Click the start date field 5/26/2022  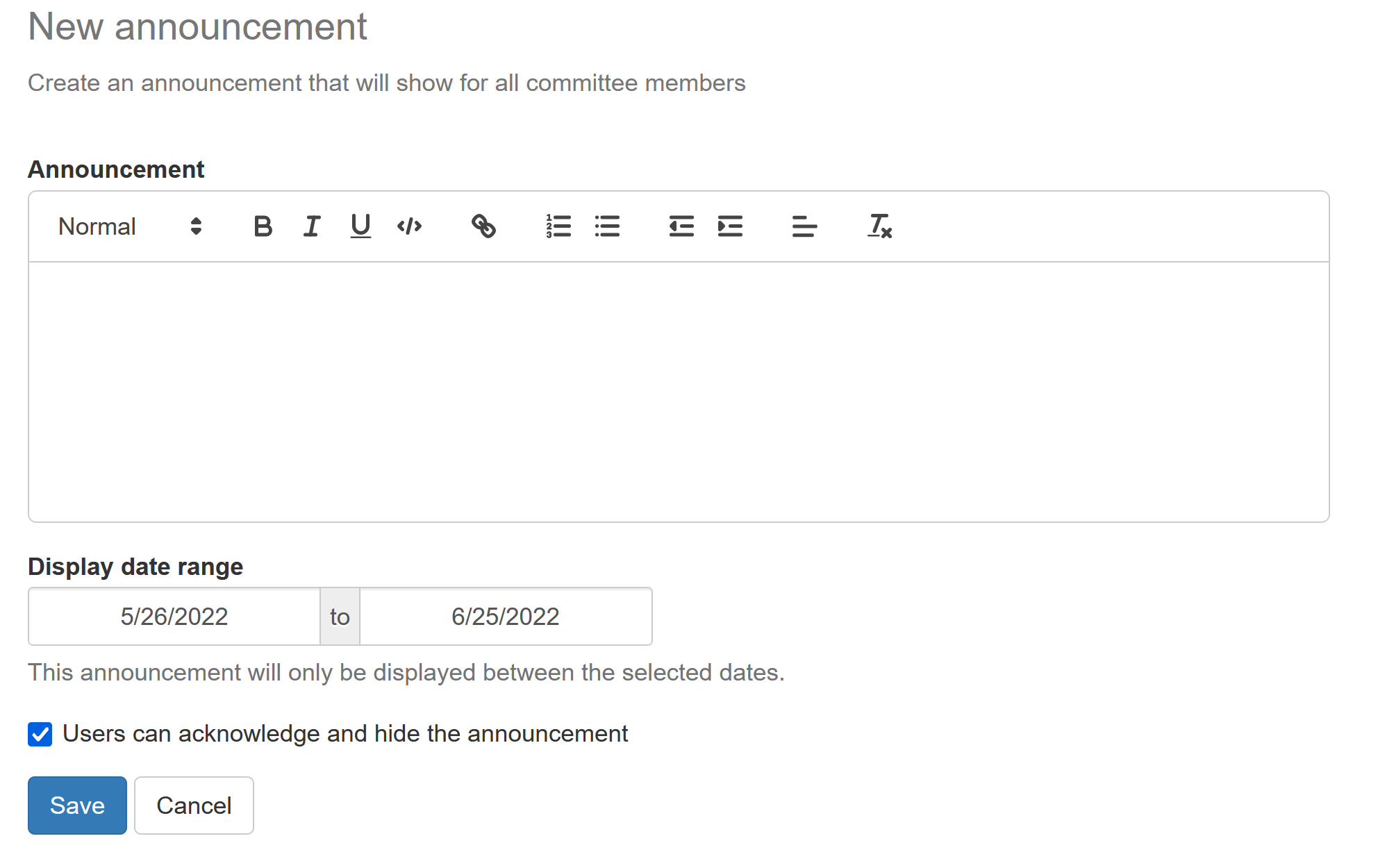tap(174, 617)
